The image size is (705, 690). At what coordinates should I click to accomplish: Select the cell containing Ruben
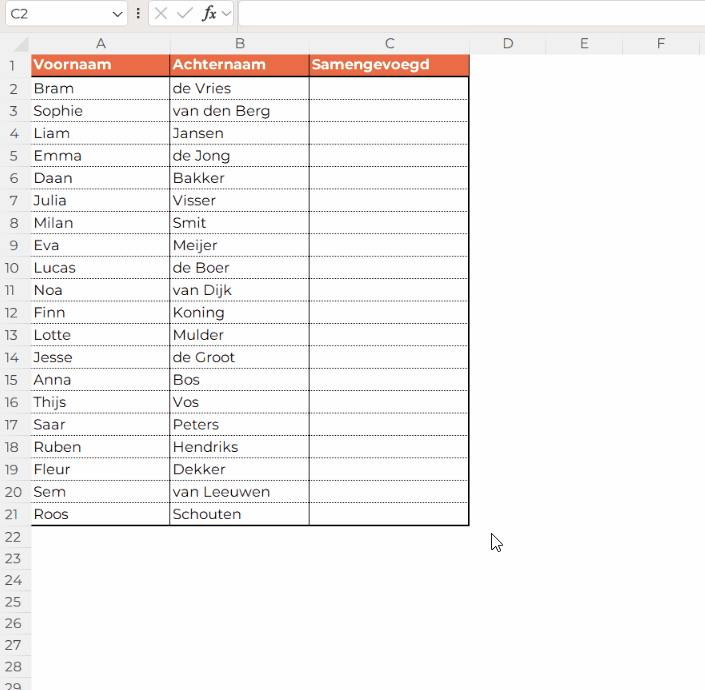101,447
